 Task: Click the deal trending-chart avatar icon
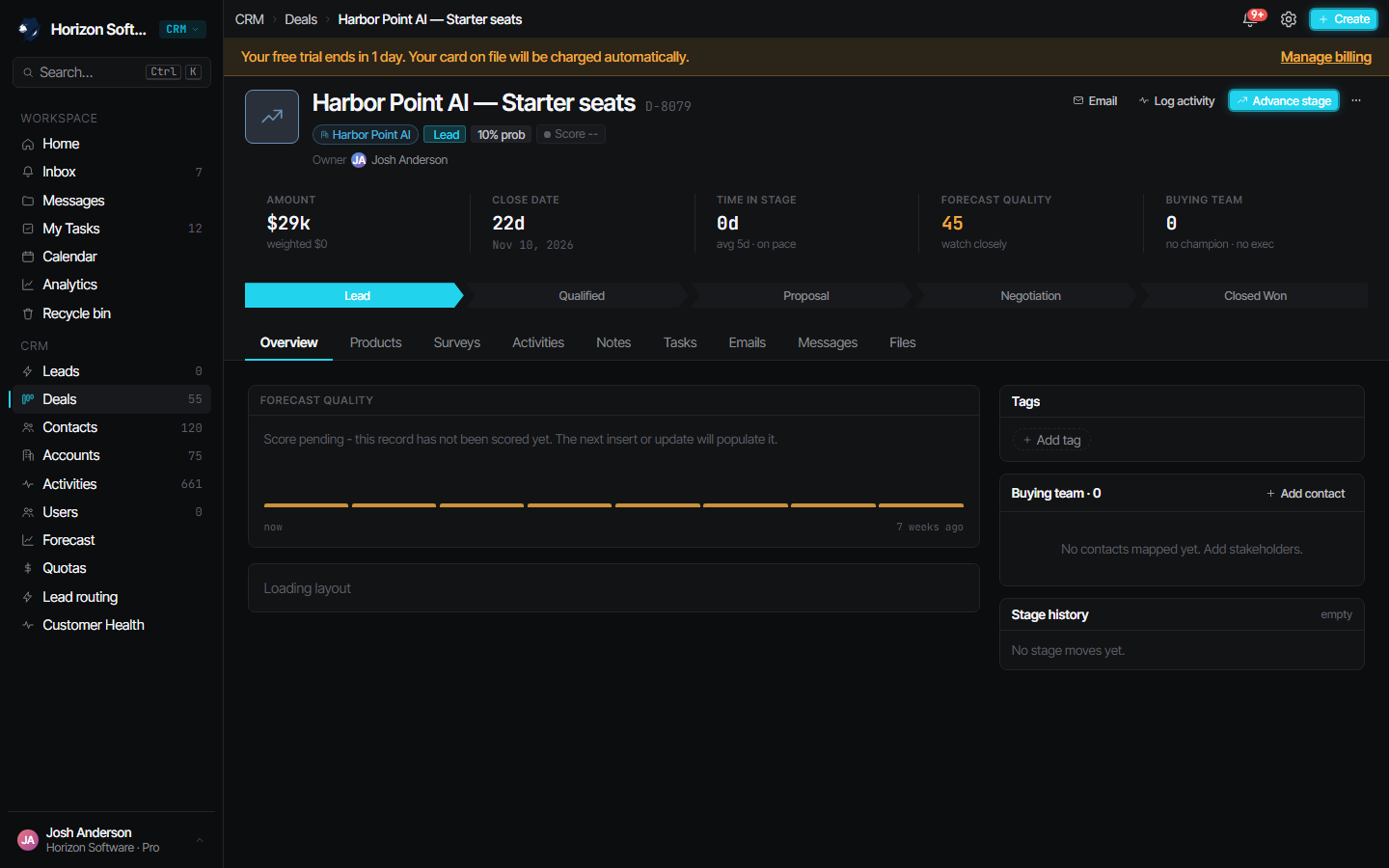pos(272,117)
